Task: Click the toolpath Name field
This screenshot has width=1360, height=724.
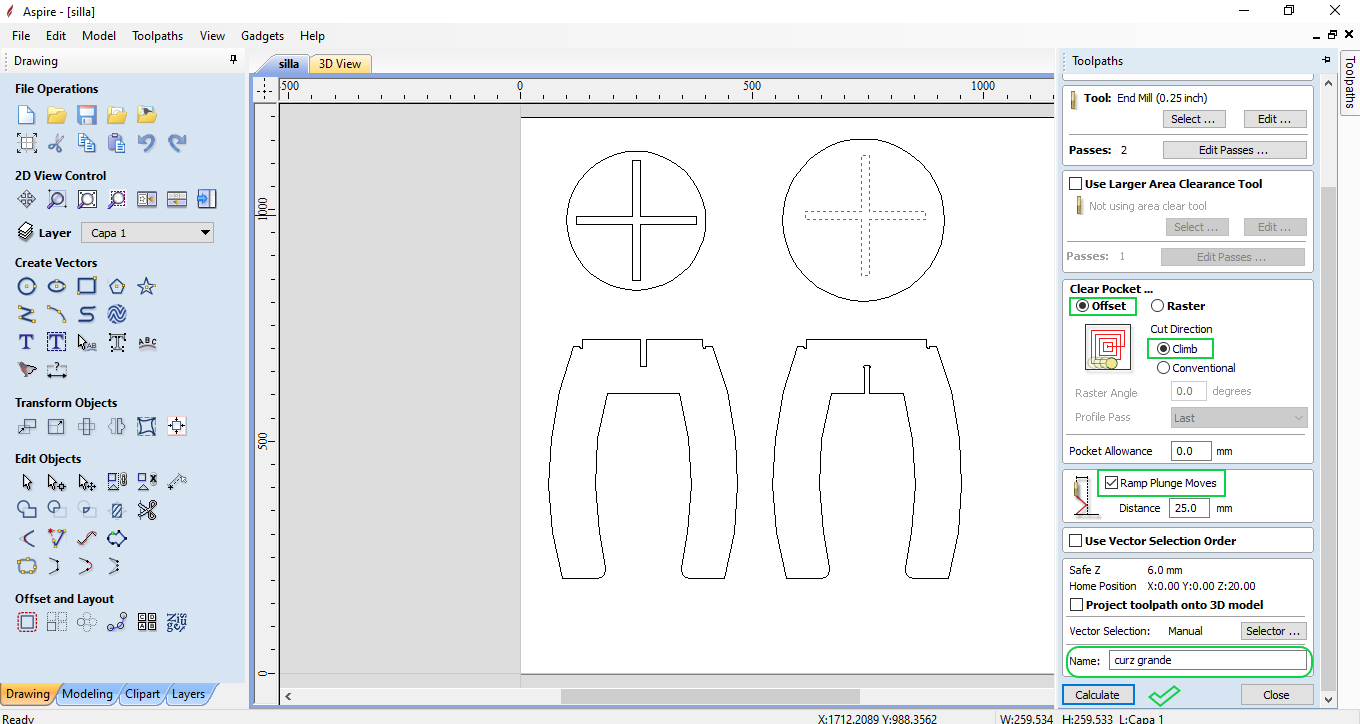Action: tap(1207, 660)
